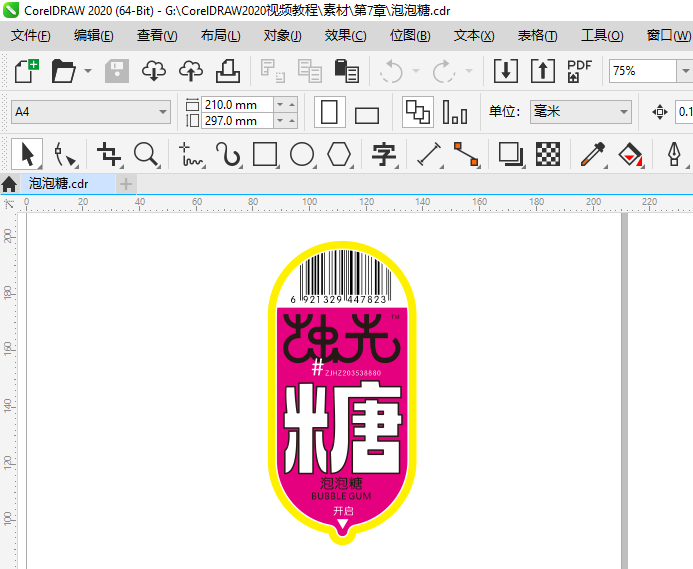
Task: Open the A4 page size dropdown
Action: (91, 111)
